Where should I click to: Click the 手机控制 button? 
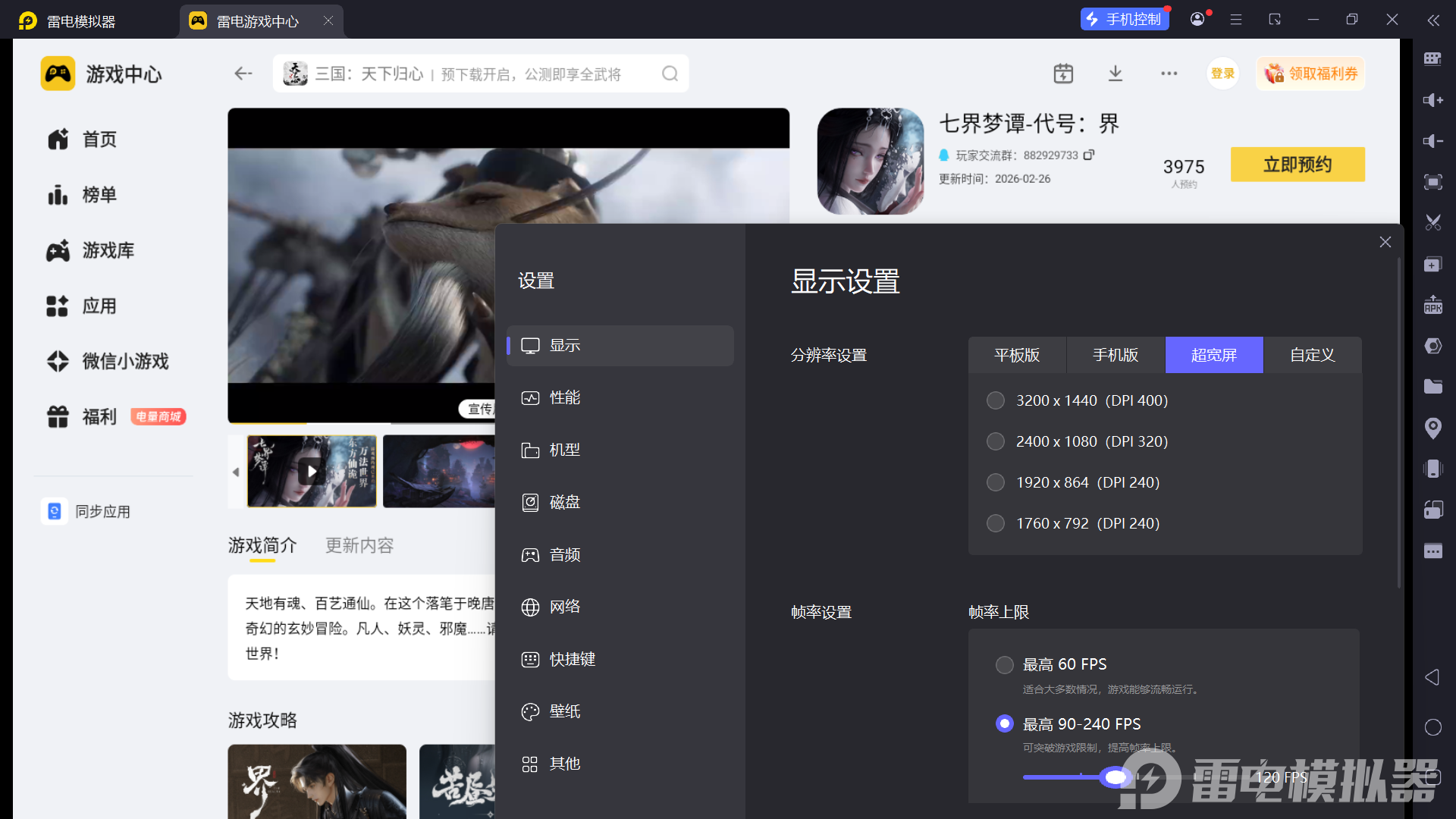click(x=1124, y=19)
